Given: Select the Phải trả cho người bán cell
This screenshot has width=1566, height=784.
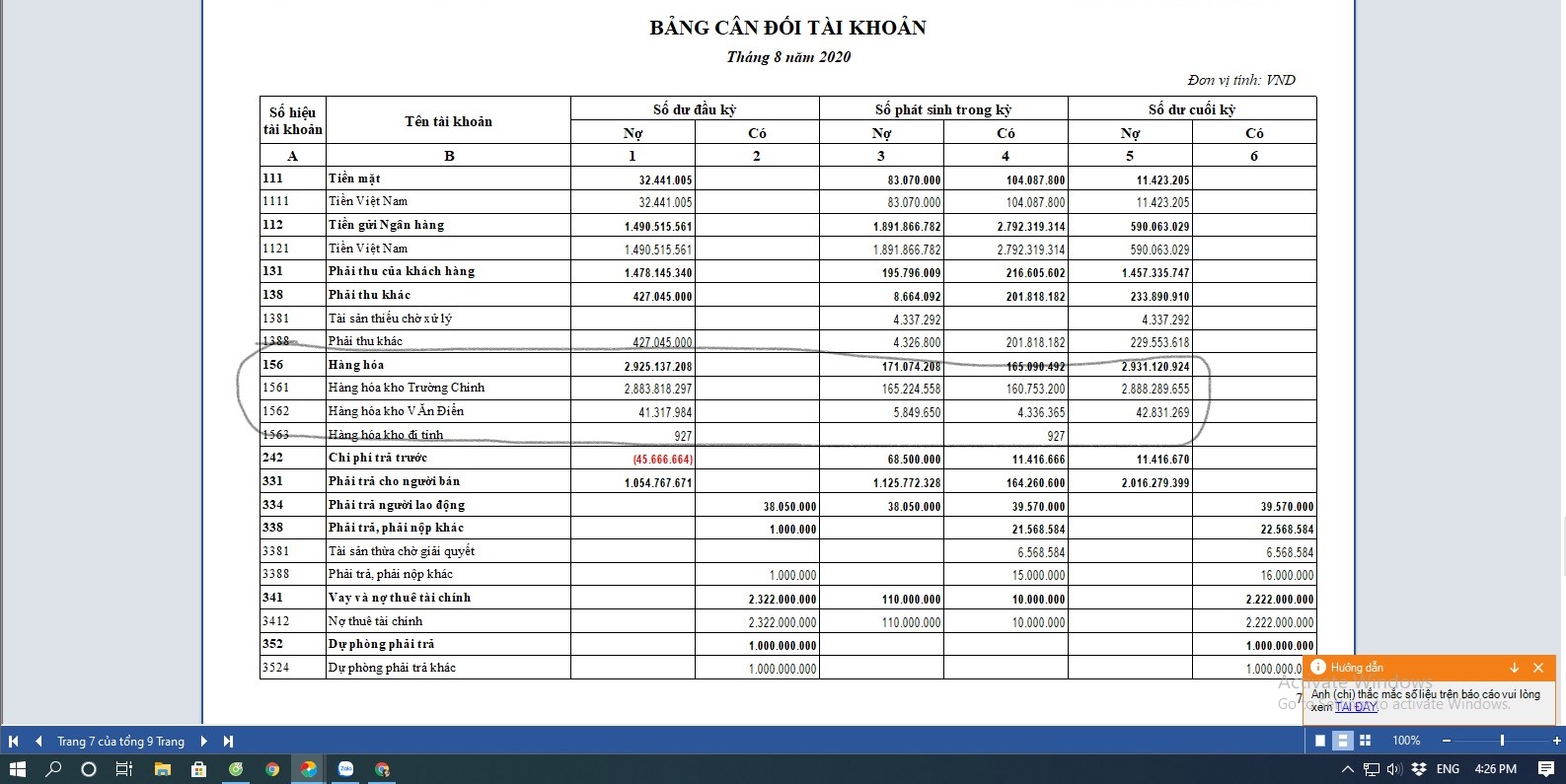Looking at the screenshot, I should point(448,481).
